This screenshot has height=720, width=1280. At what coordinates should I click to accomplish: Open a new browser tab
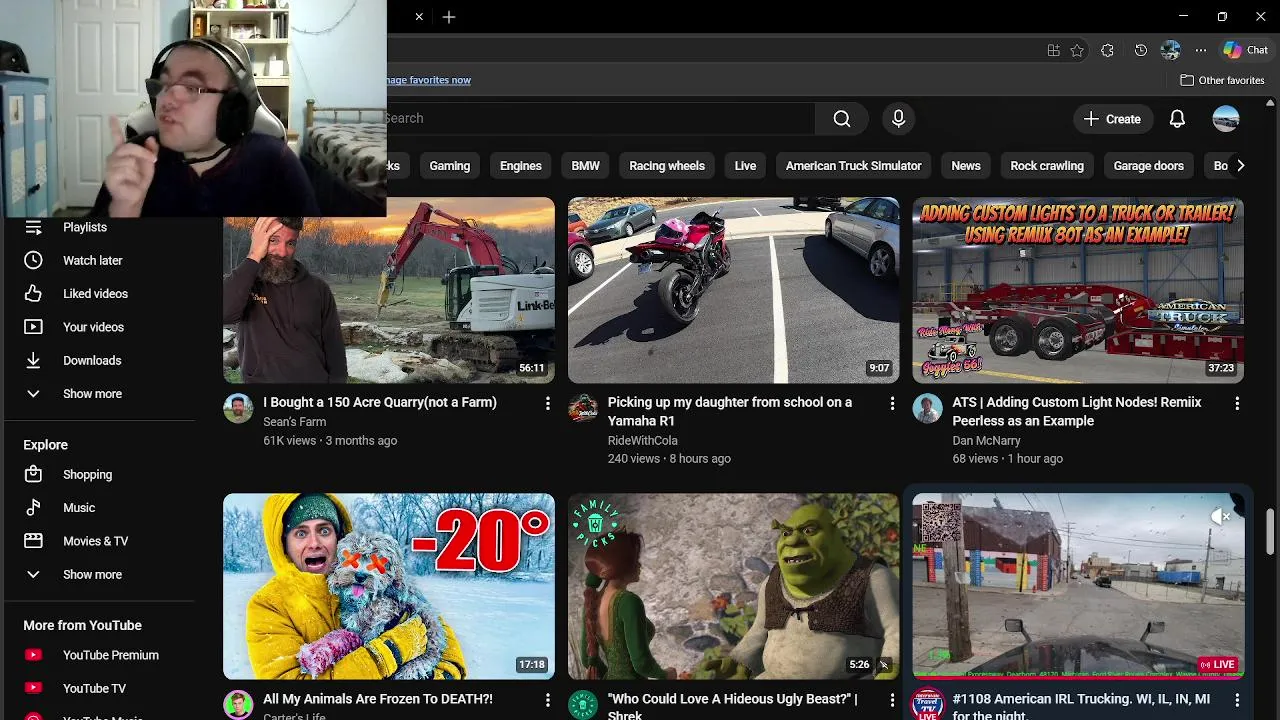click(449, 17)
